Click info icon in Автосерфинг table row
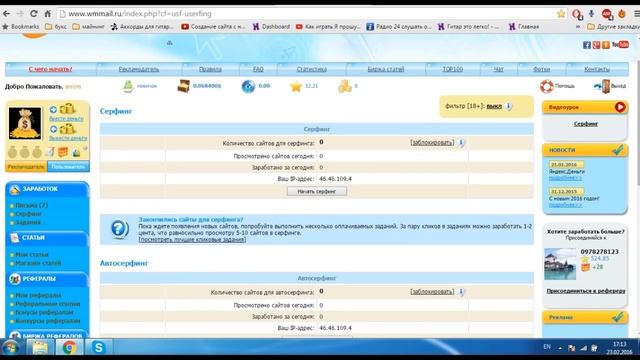Viewport: 640px width, 360px height. 461,292
